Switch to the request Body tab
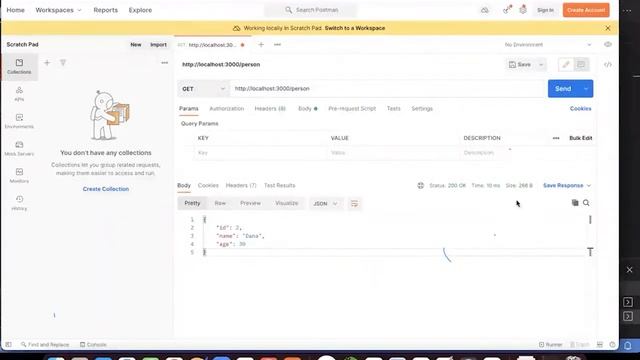Screen dimensions: 640x360 coord(307,109)
